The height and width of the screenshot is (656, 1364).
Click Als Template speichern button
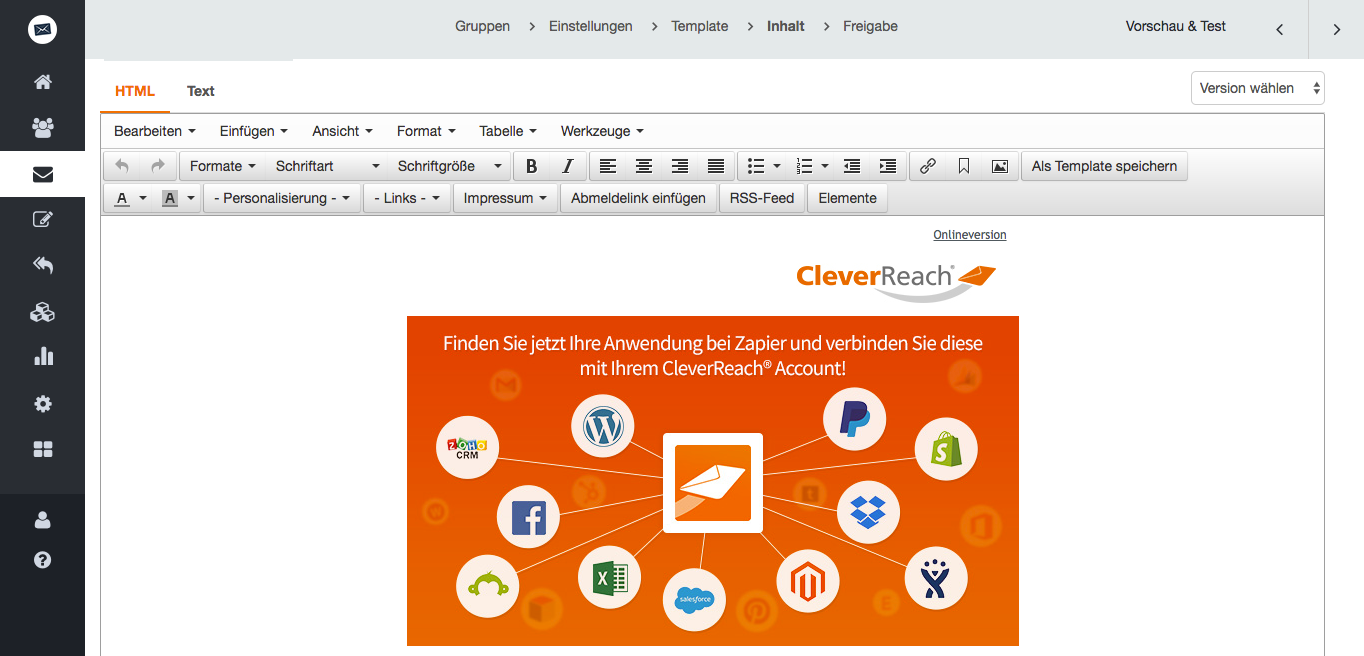(1104, 166)
